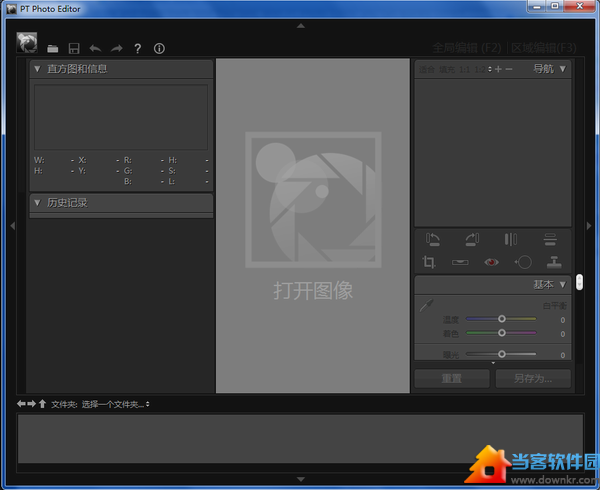This screenshot has height=490, width=600.
Task: Switch to 全局编辑 (F2) tab
Action: (x=468, y=48)
